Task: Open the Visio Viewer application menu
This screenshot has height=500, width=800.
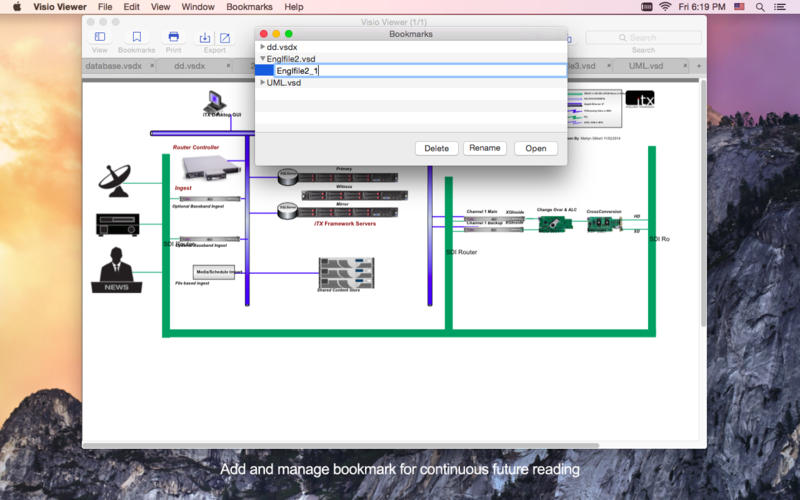Action: (60, 7)
